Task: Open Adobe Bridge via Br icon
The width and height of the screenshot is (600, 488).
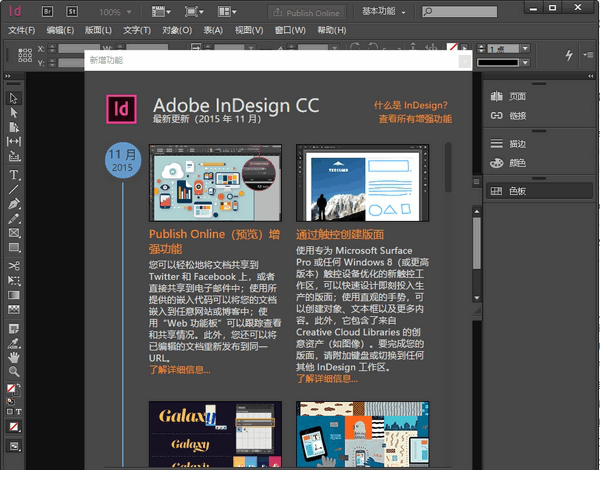Action: (x=47, y=11)
